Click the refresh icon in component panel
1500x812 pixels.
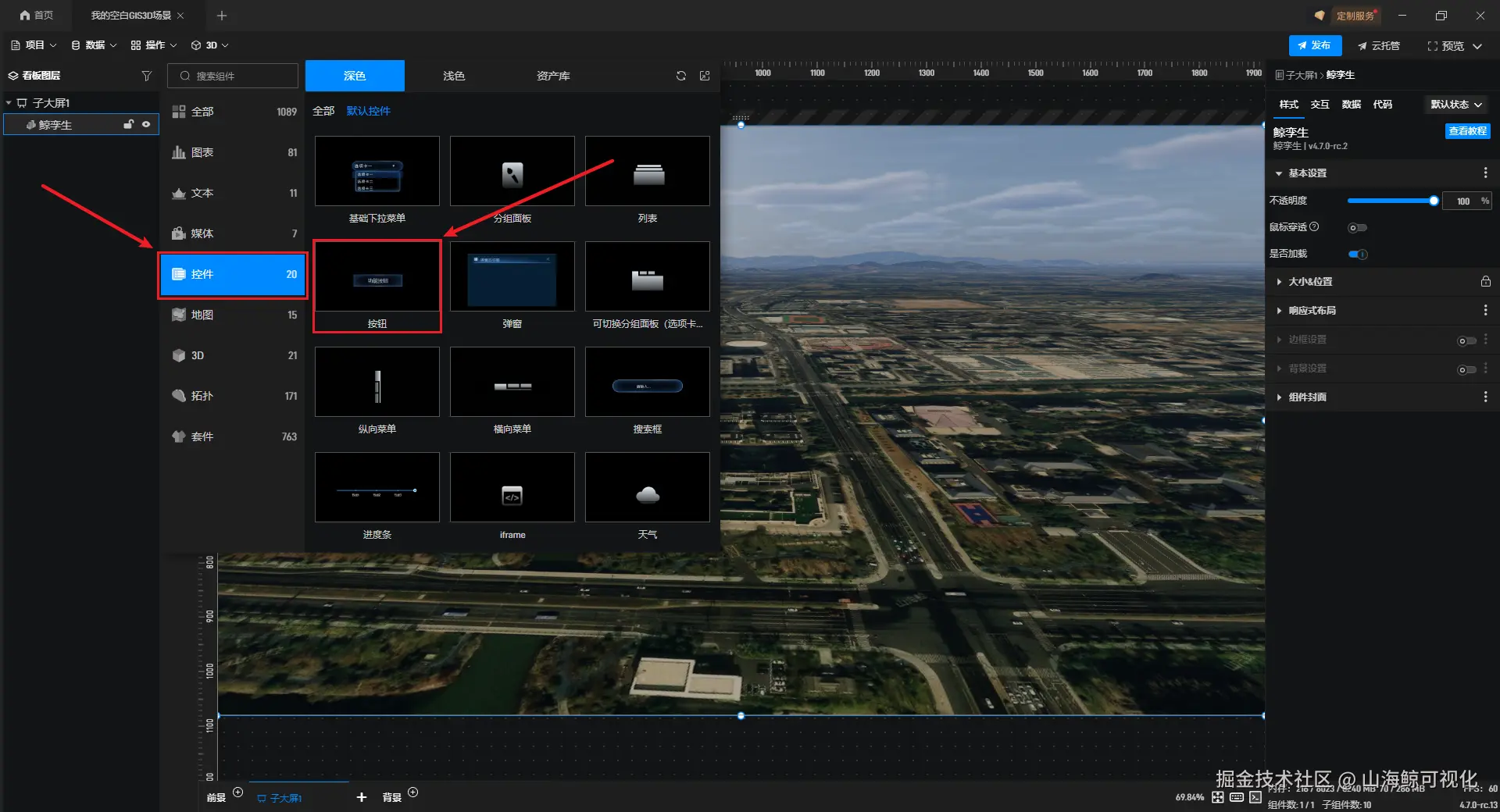681,76
